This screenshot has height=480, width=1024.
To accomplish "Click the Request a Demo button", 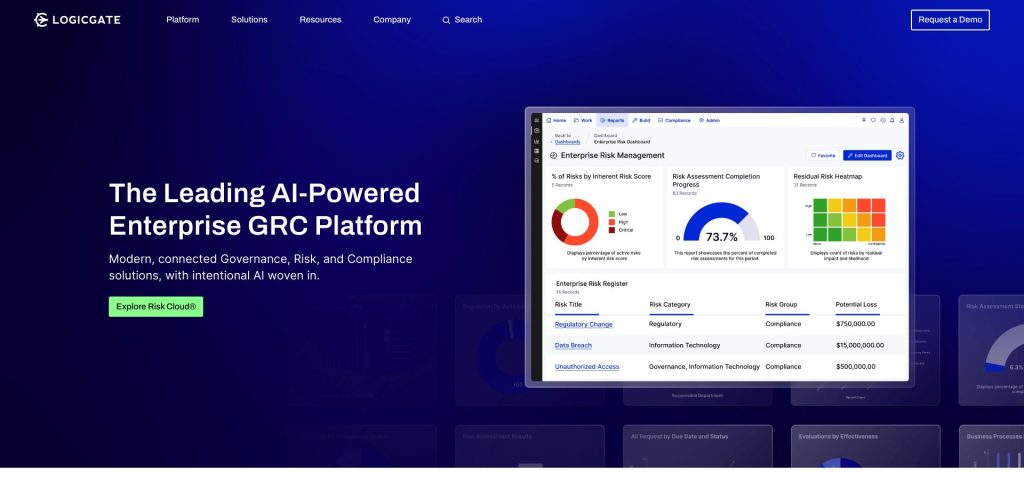I will (949, 20).
